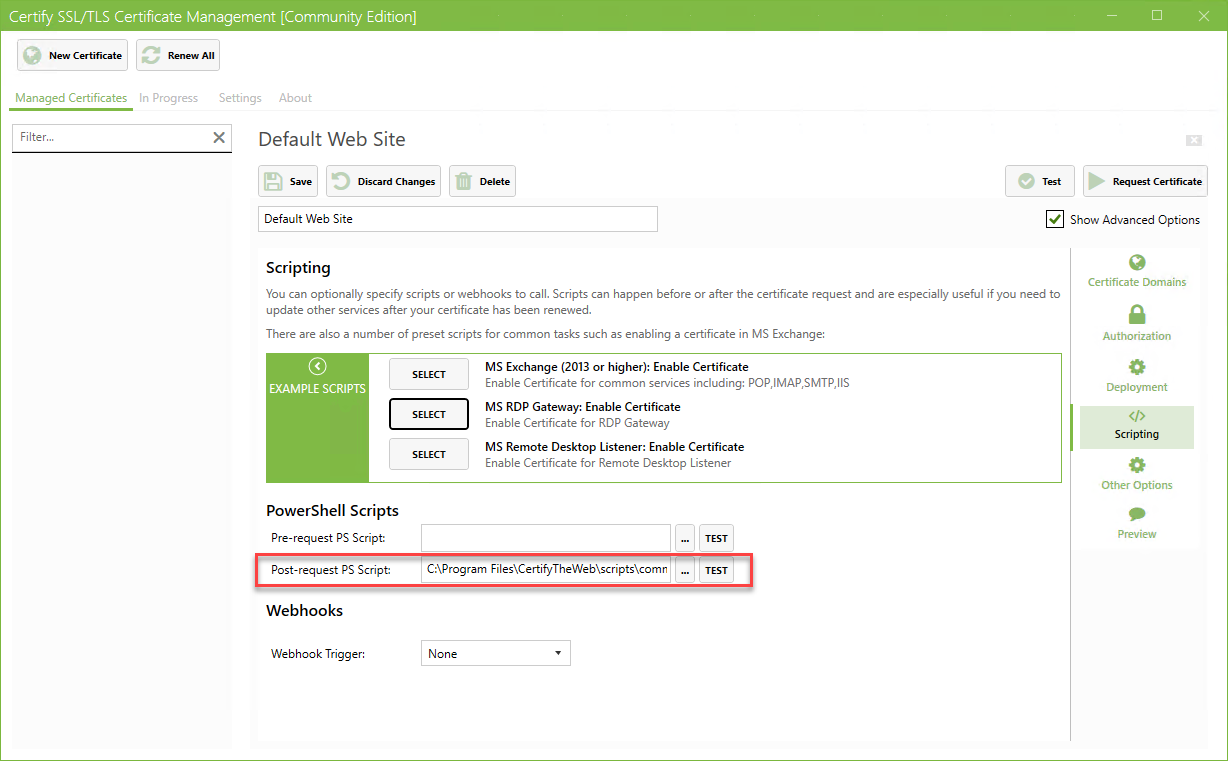Screen dimensions: 1228x761
Task: Open the Deployment section
Action: click(x=1137, y=376)
